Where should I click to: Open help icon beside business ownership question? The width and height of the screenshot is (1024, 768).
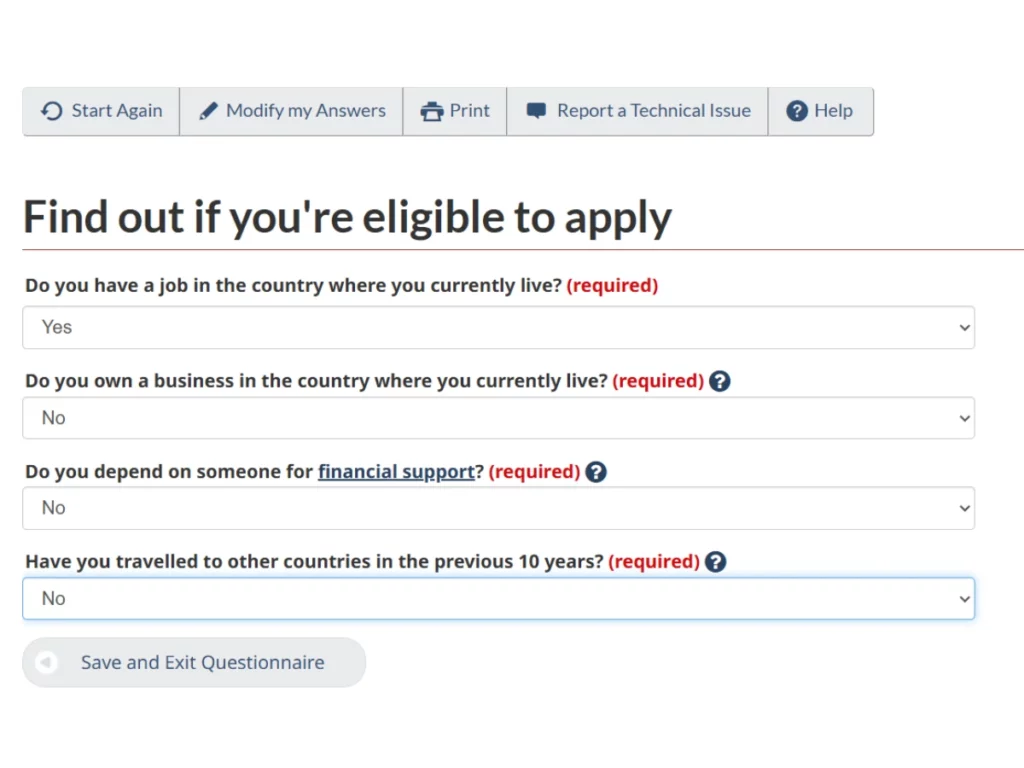720,381
